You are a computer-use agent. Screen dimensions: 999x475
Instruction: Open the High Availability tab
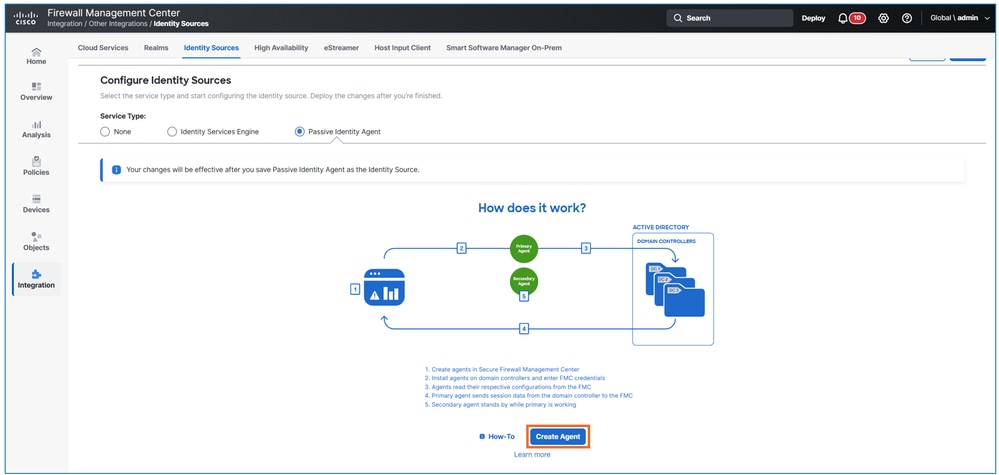[281, 48]
